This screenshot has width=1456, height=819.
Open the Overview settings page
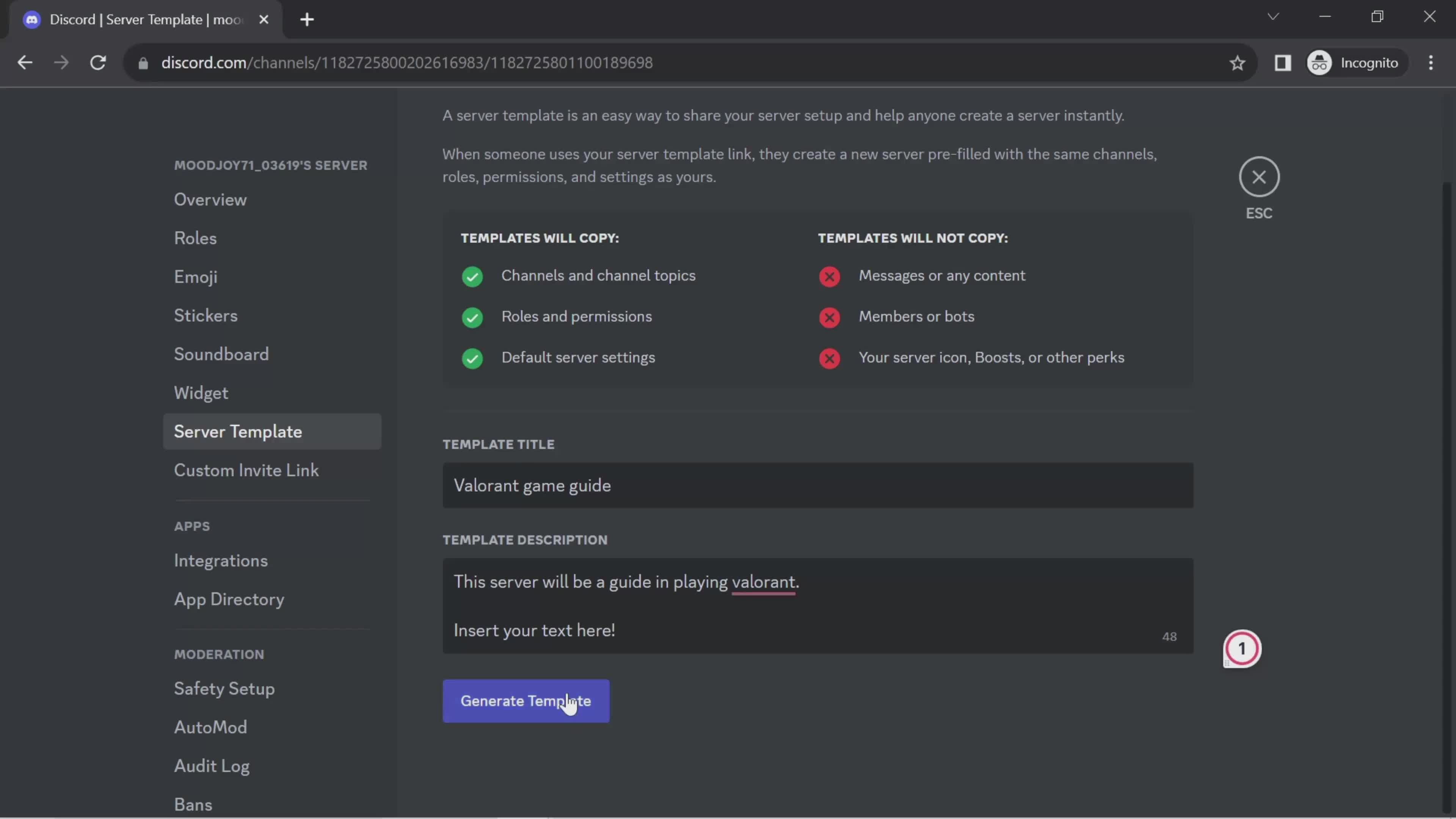[211, 199]
